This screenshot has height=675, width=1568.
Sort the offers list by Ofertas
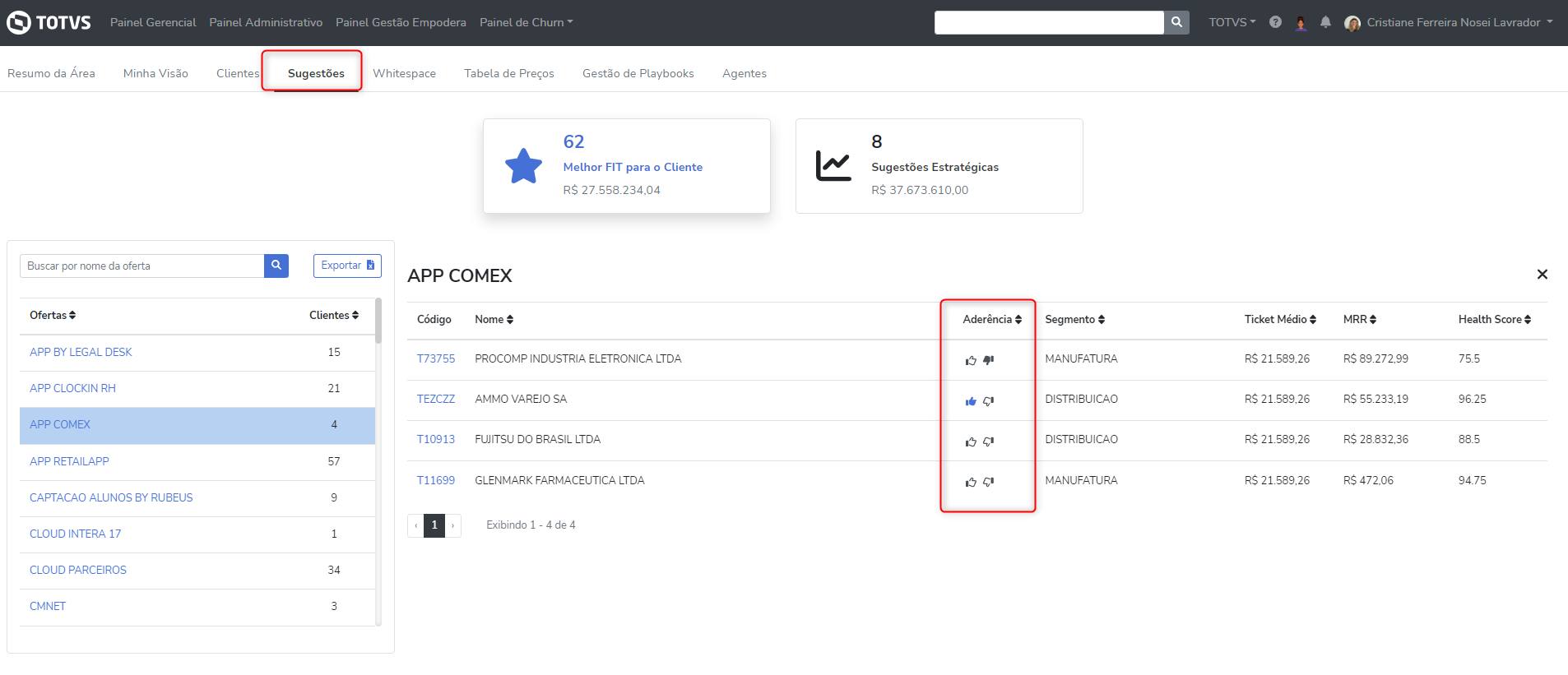(x=53, y=315)
